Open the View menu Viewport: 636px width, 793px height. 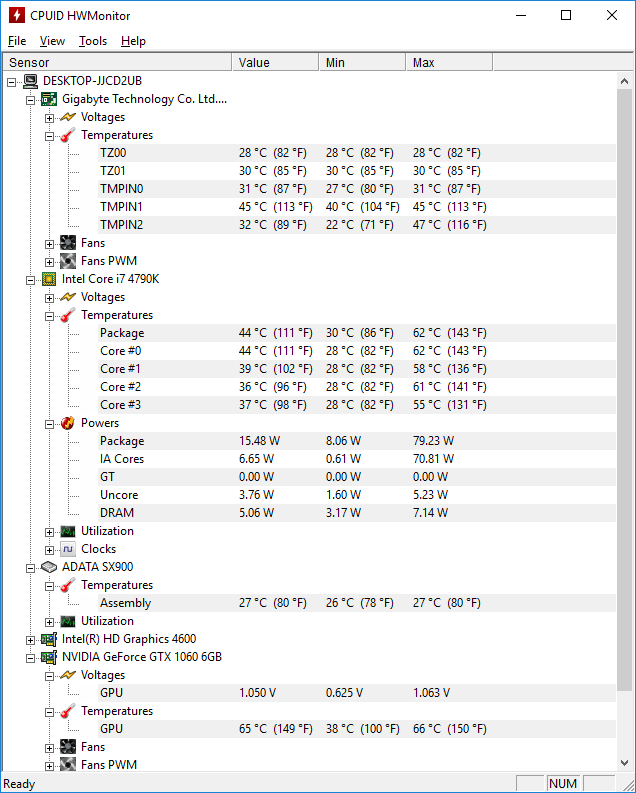53,41
